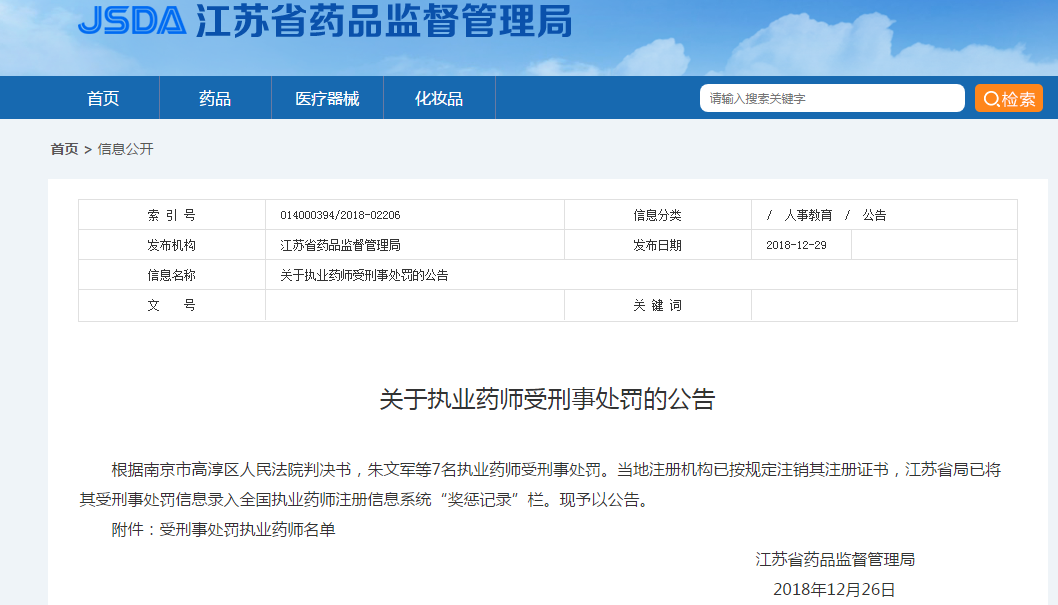Image resolution: width=1058 pixels, height=605 pixels.
Task: Open the 化妆品 navigation tab
Action: (439, 98)
